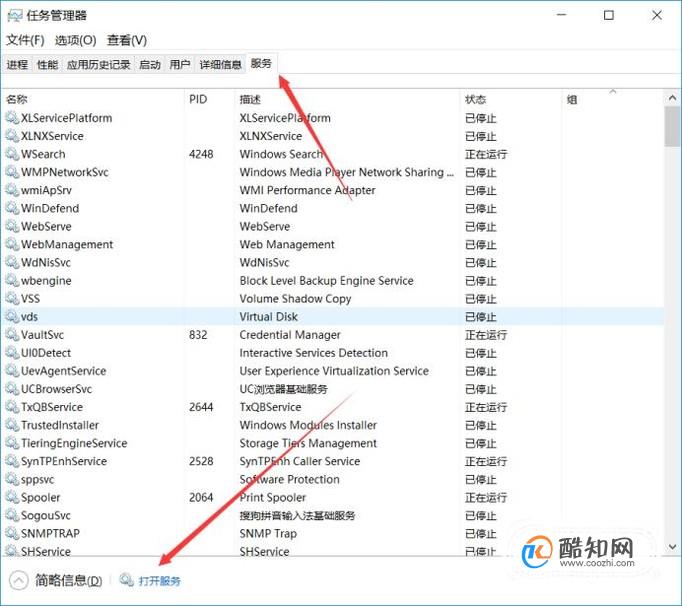This screenshot has height=606, width=682.
Task: Select the UC浏览器基础服务 description
Action: pyautogui.click(x=283, y=389)
